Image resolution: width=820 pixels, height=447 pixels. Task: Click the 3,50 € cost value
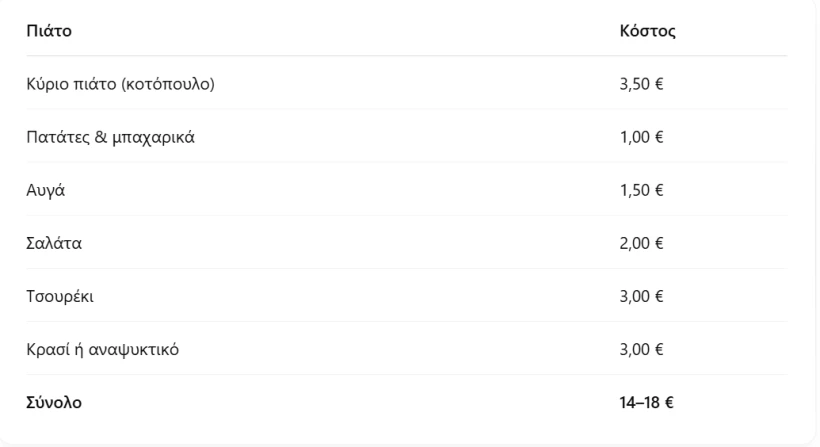tap(641, 84)
